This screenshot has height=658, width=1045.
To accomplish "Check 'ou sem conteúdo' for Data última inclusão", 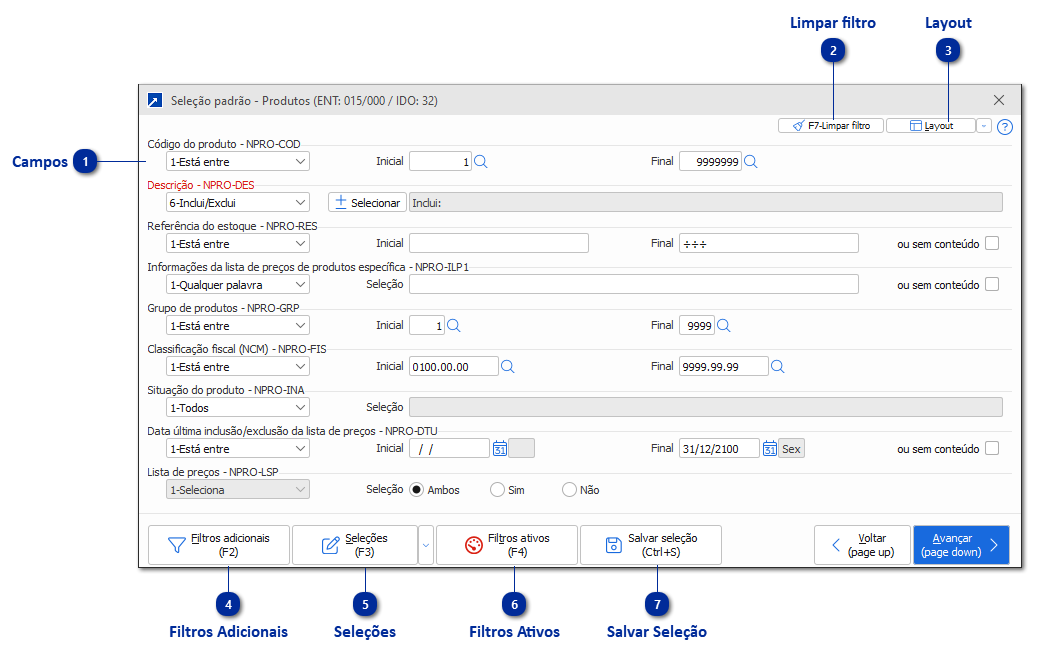I will (x=992, y=449).
